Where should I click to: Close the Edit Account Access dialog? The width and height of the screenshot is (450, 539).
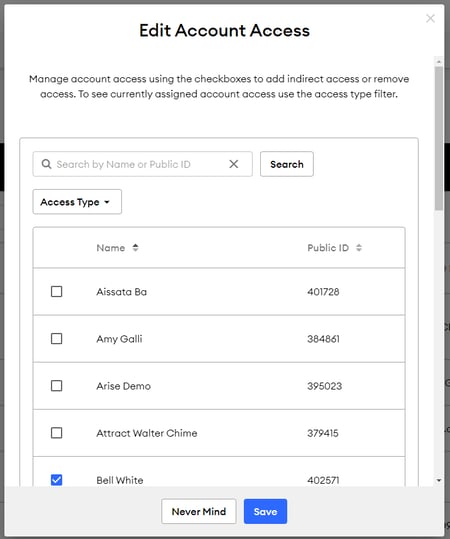pos(430,18)
